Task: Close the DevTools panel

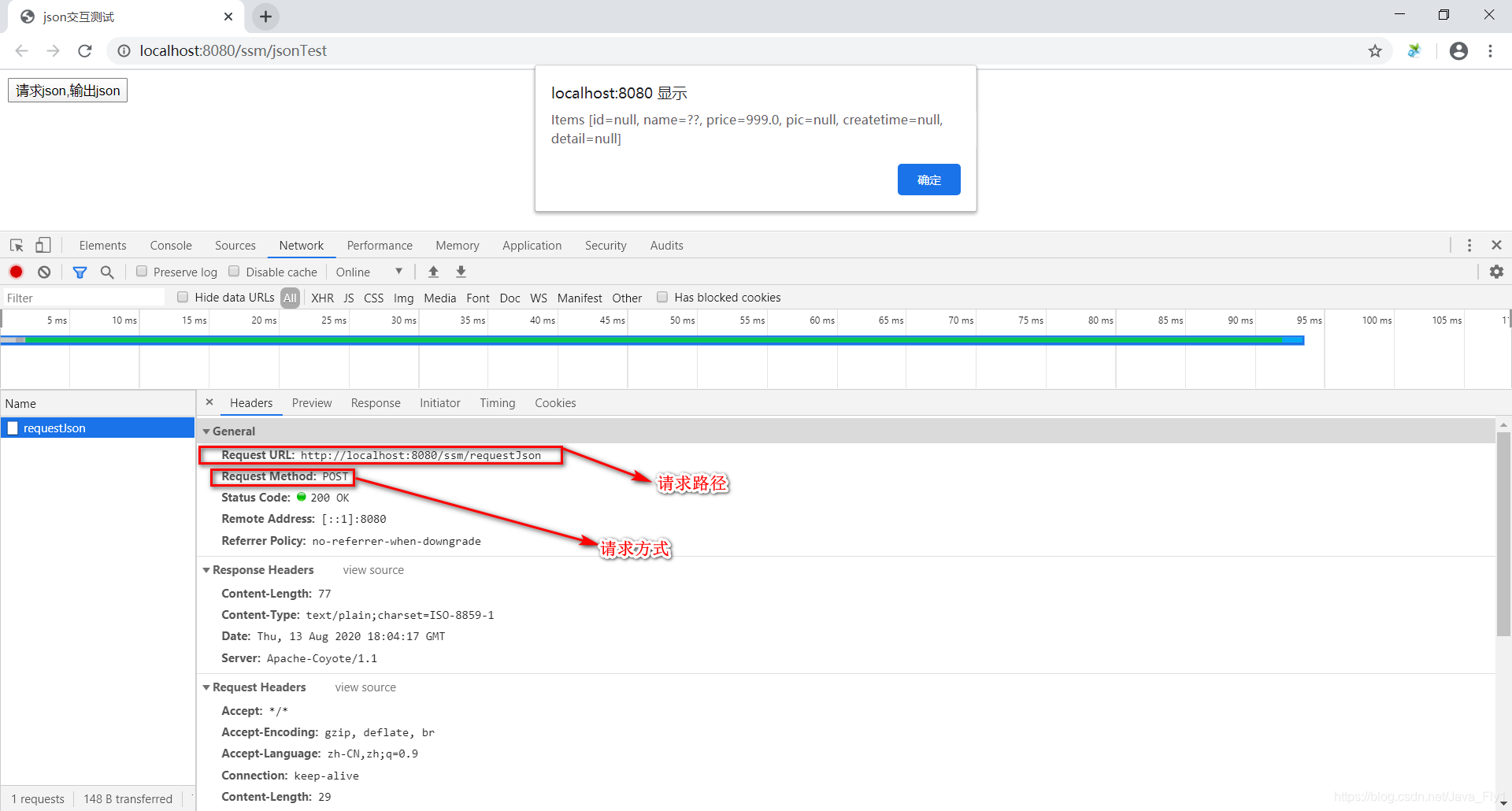Action: tap(1496, 246)
